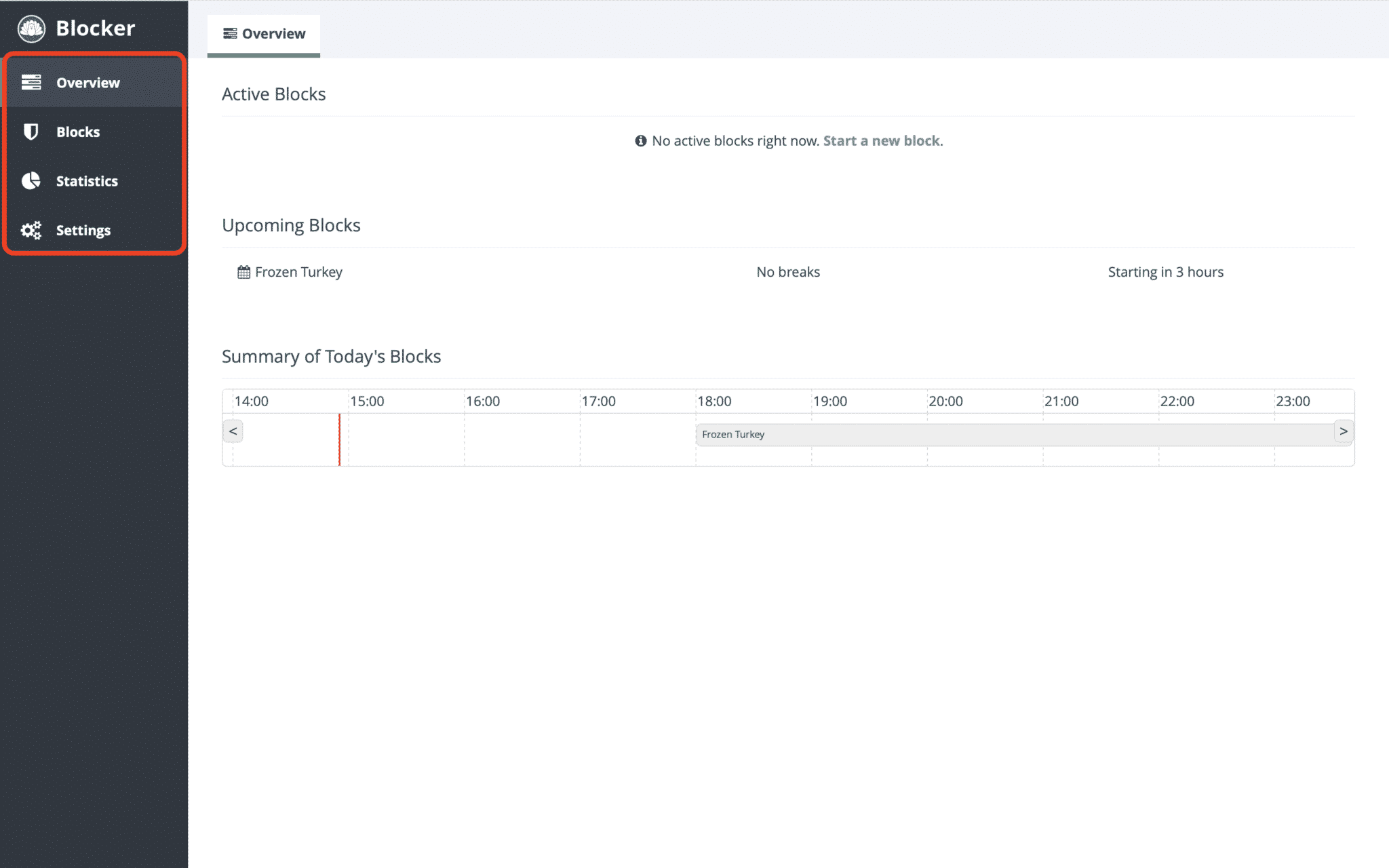This screenshot has height=868, width=1389.
Task: Click the calendar icon next to Frozen Turkey
Action: click(x=244, y=273)
